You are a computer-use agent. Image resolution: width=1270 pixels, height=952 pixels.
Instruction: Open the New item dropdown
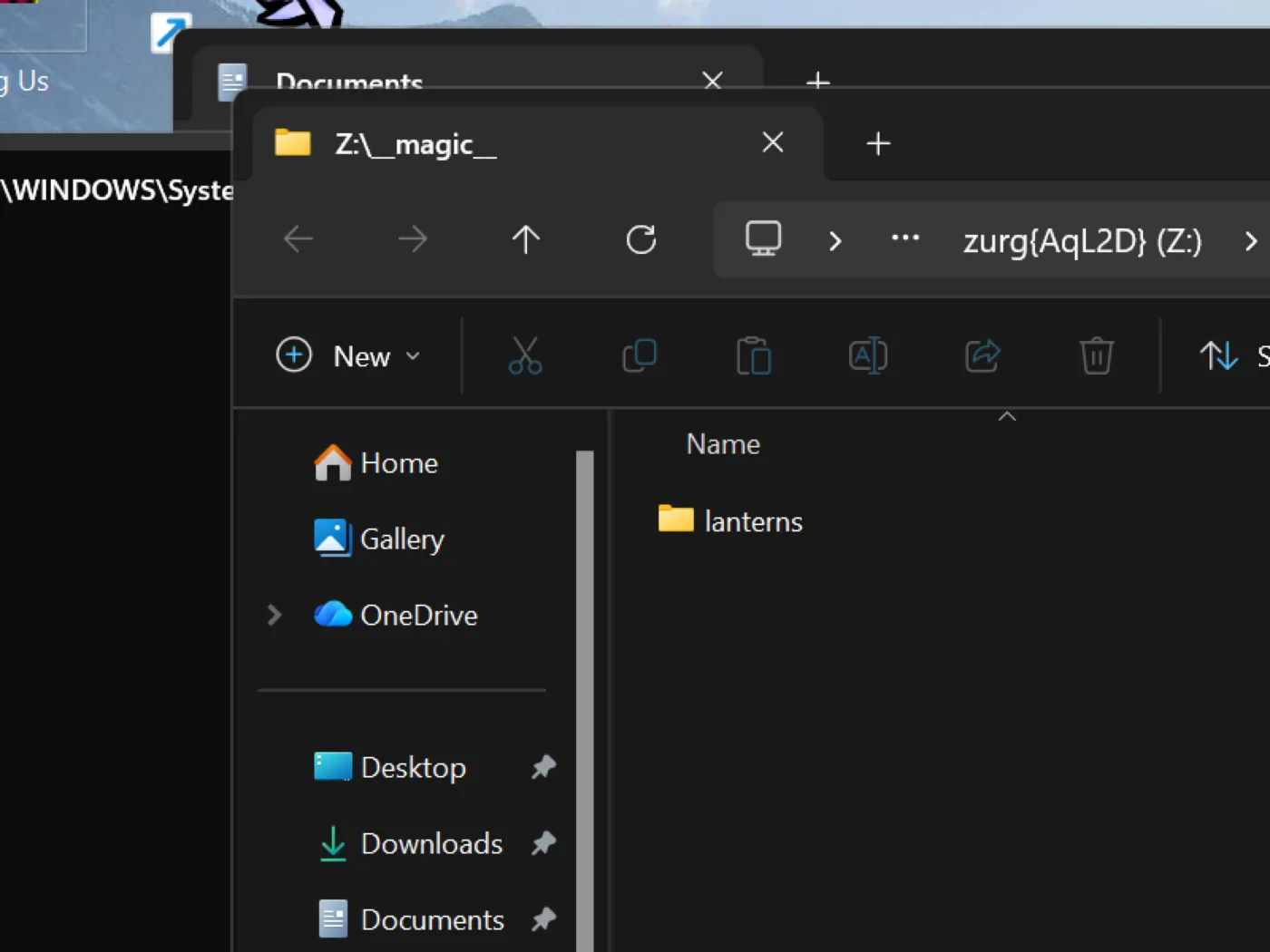coord(349,355)
